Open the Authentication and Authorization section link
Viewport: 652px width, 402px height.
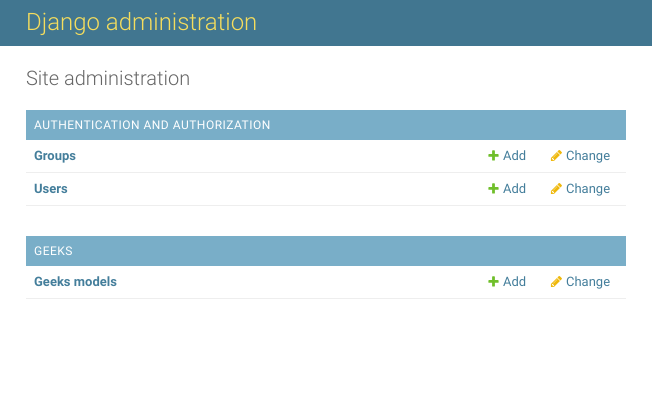pos(152,125)
